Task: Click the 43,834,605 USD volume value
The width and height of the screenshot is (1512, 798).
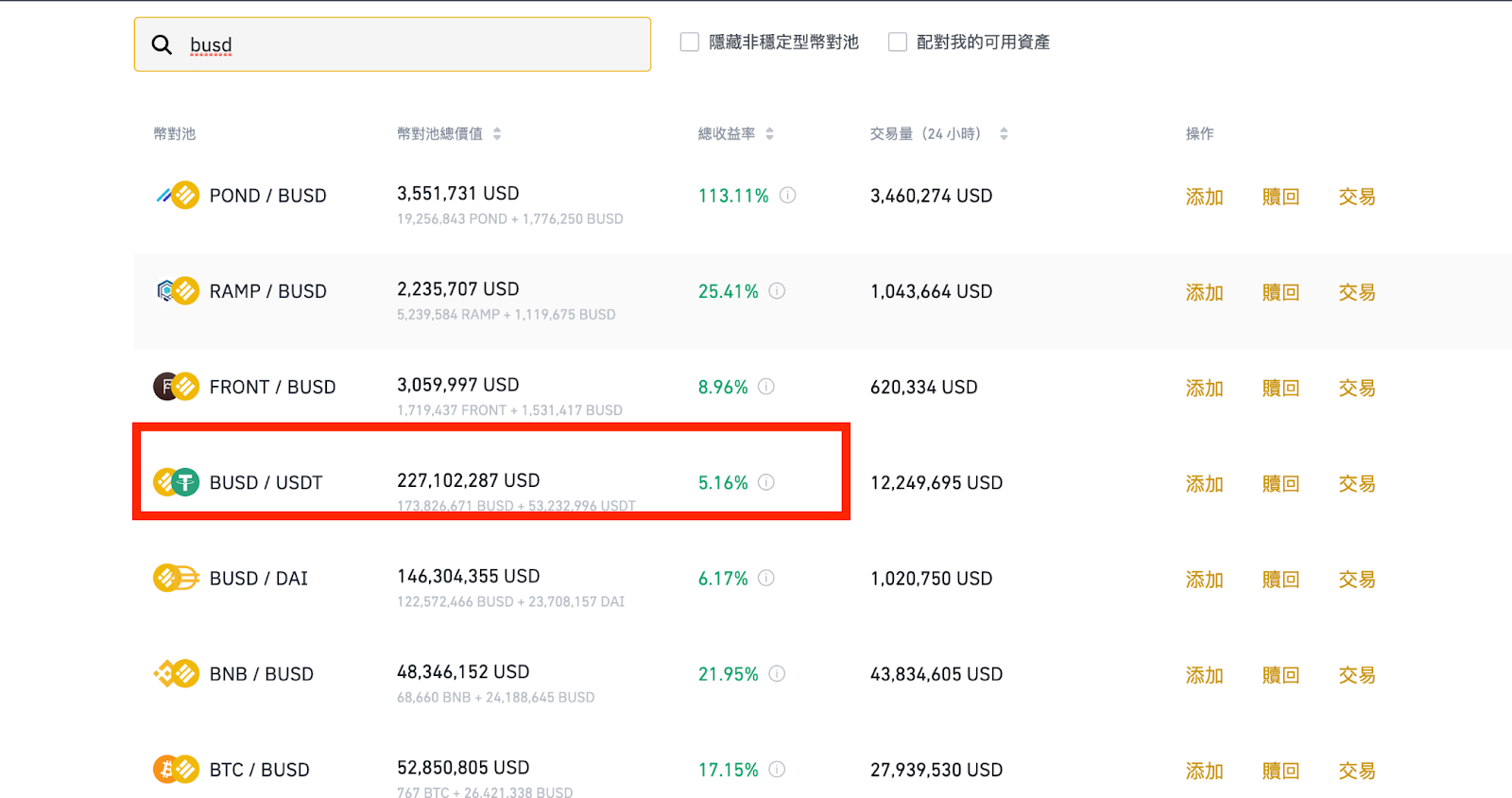Action: 936,674
